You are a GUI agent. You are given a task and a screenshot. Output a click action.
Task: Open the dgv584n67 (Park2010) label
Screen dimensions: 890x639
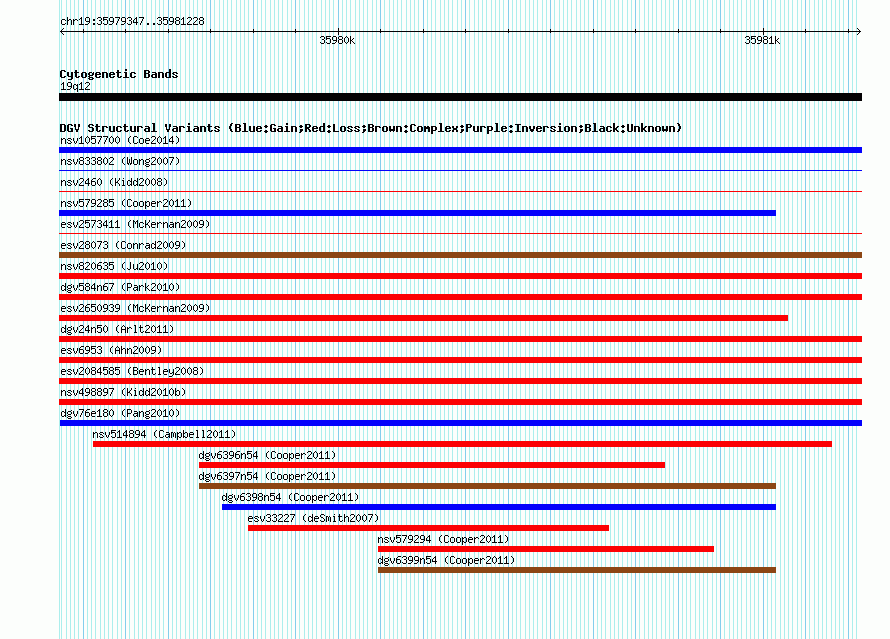coord(120,287)
